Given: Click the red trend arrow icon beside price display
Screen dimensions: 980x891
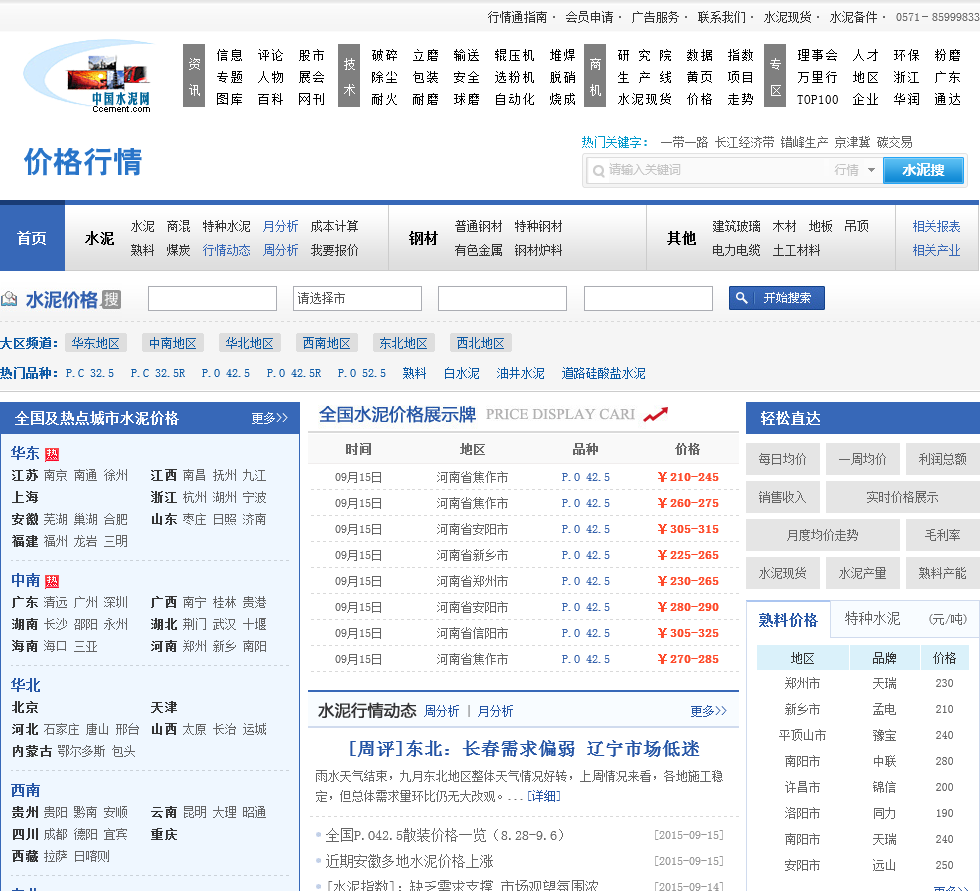Looking at the screenshot, I should (656, 414).
